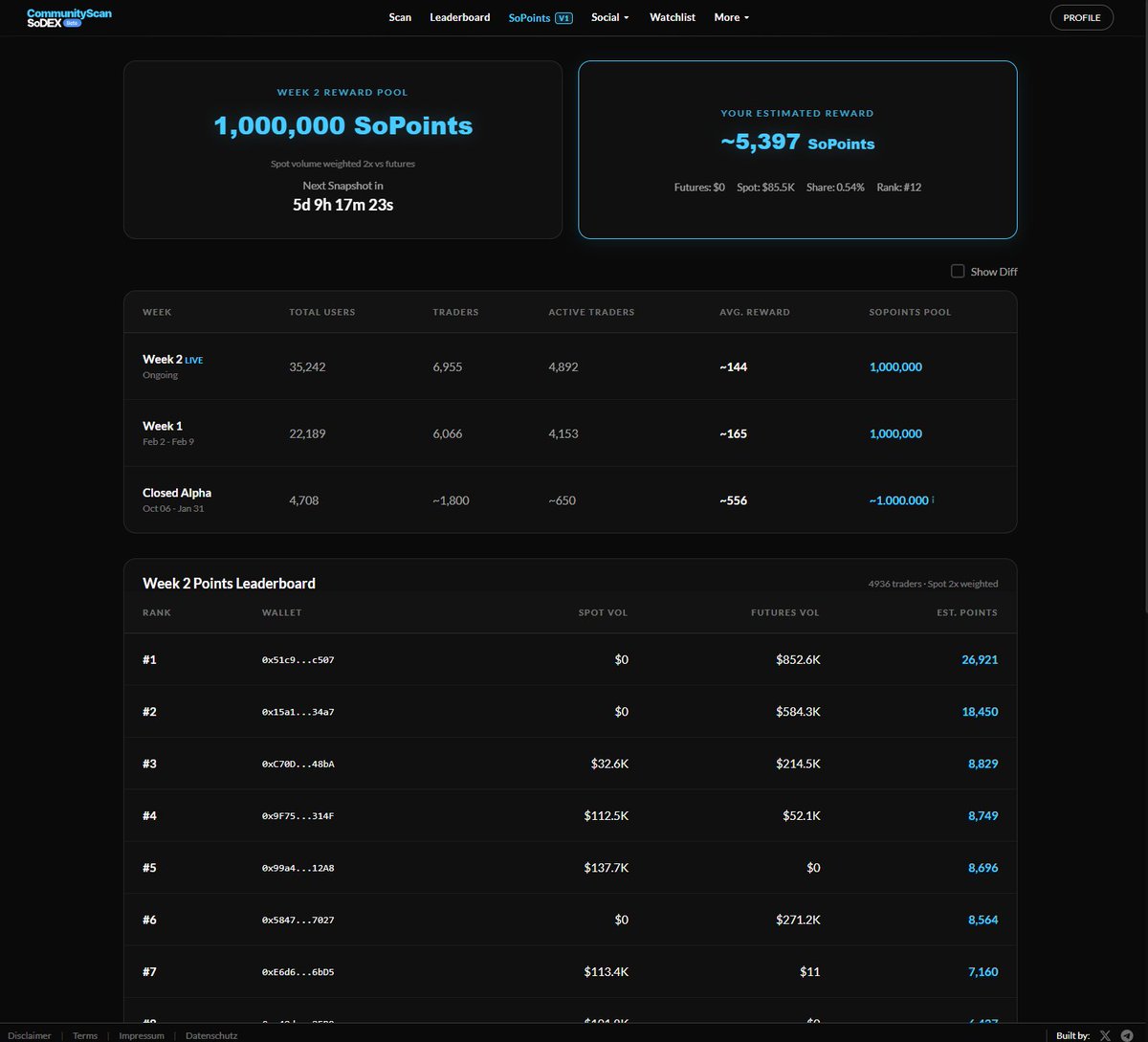The height and width of the screenshot is (1042, 1148).
Task: Click the EST. POINTS column header
Action: (x=966, y=612)
